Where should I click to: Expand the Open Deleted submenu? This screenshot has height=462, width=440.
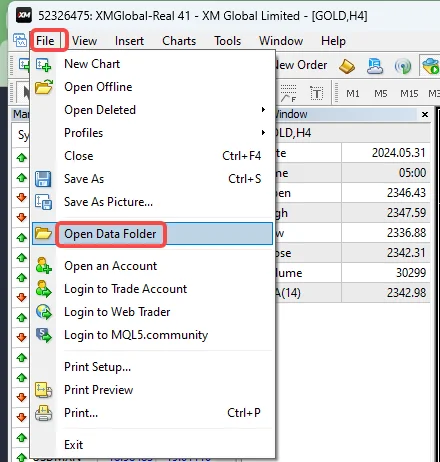tap(152, 110)
